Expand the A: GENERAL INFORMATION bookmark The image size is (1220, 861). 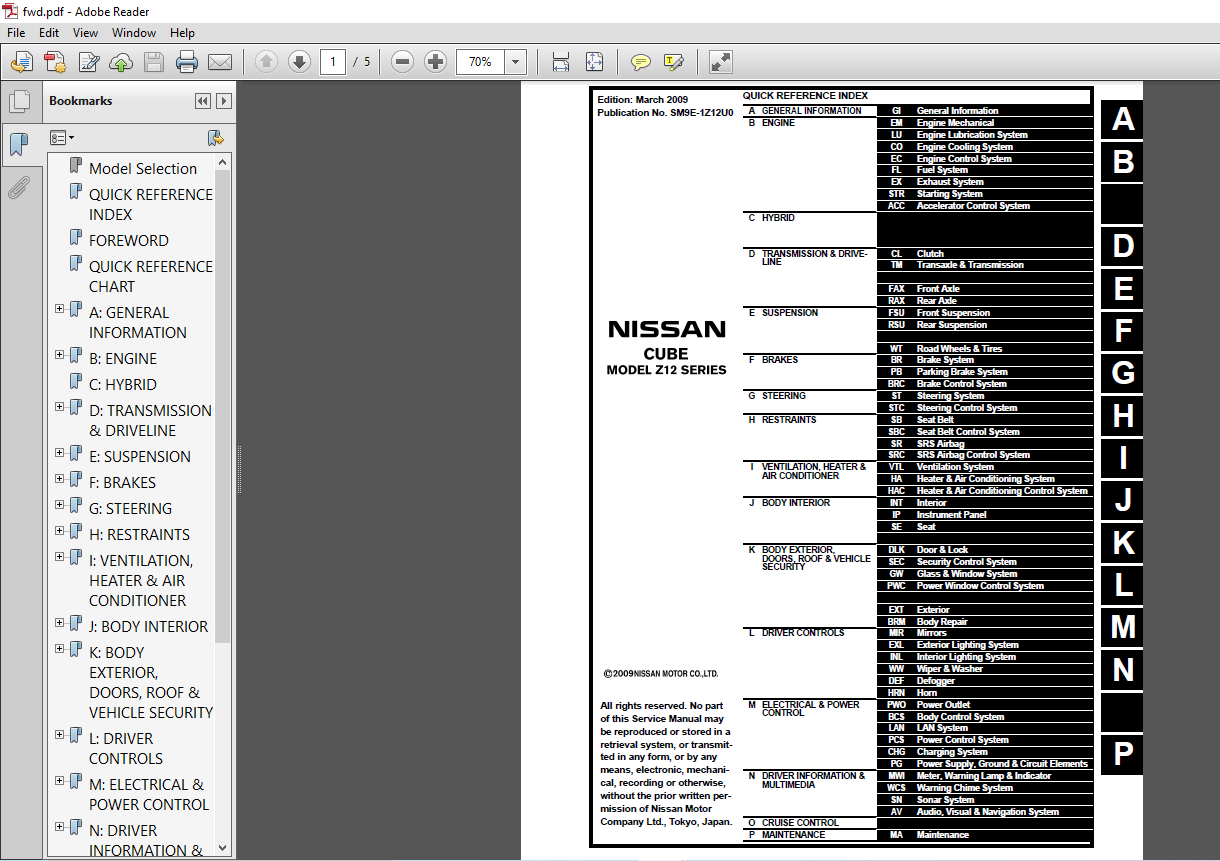(x=60, y=309)
